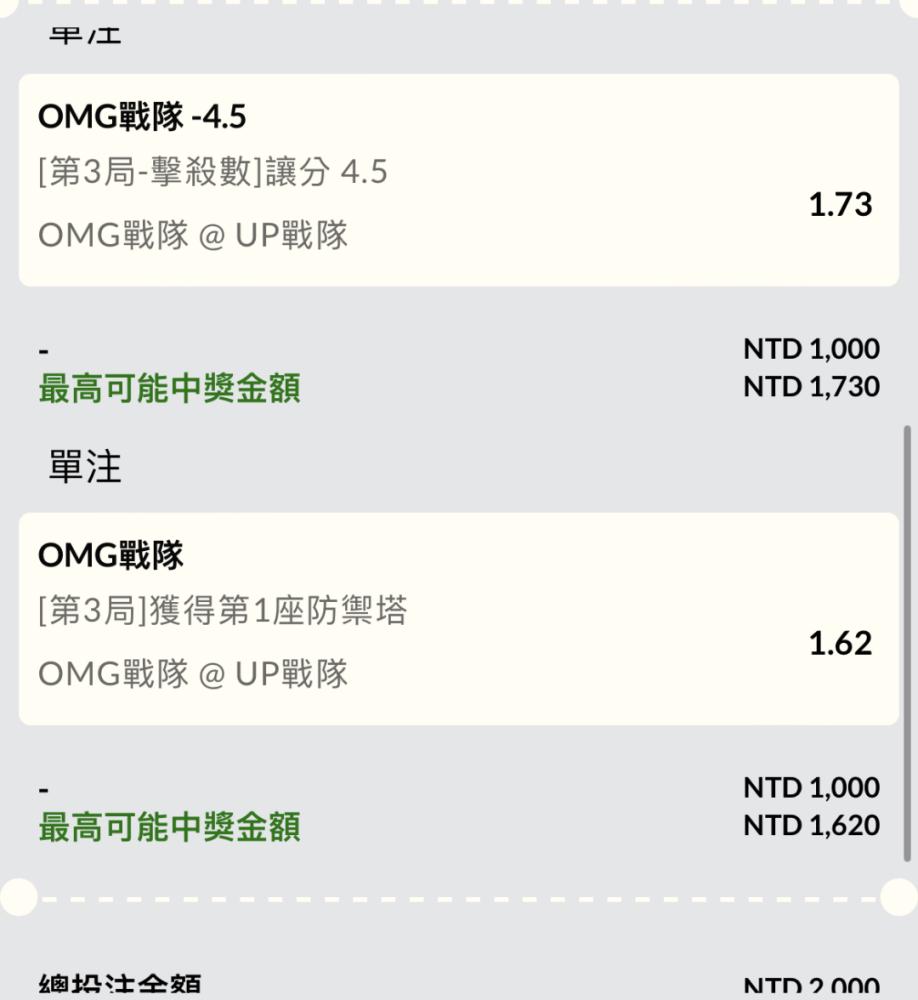Click the NTD 2,000 total stake amount
This screenshot has width=918, height=1000.
(811, 986)
